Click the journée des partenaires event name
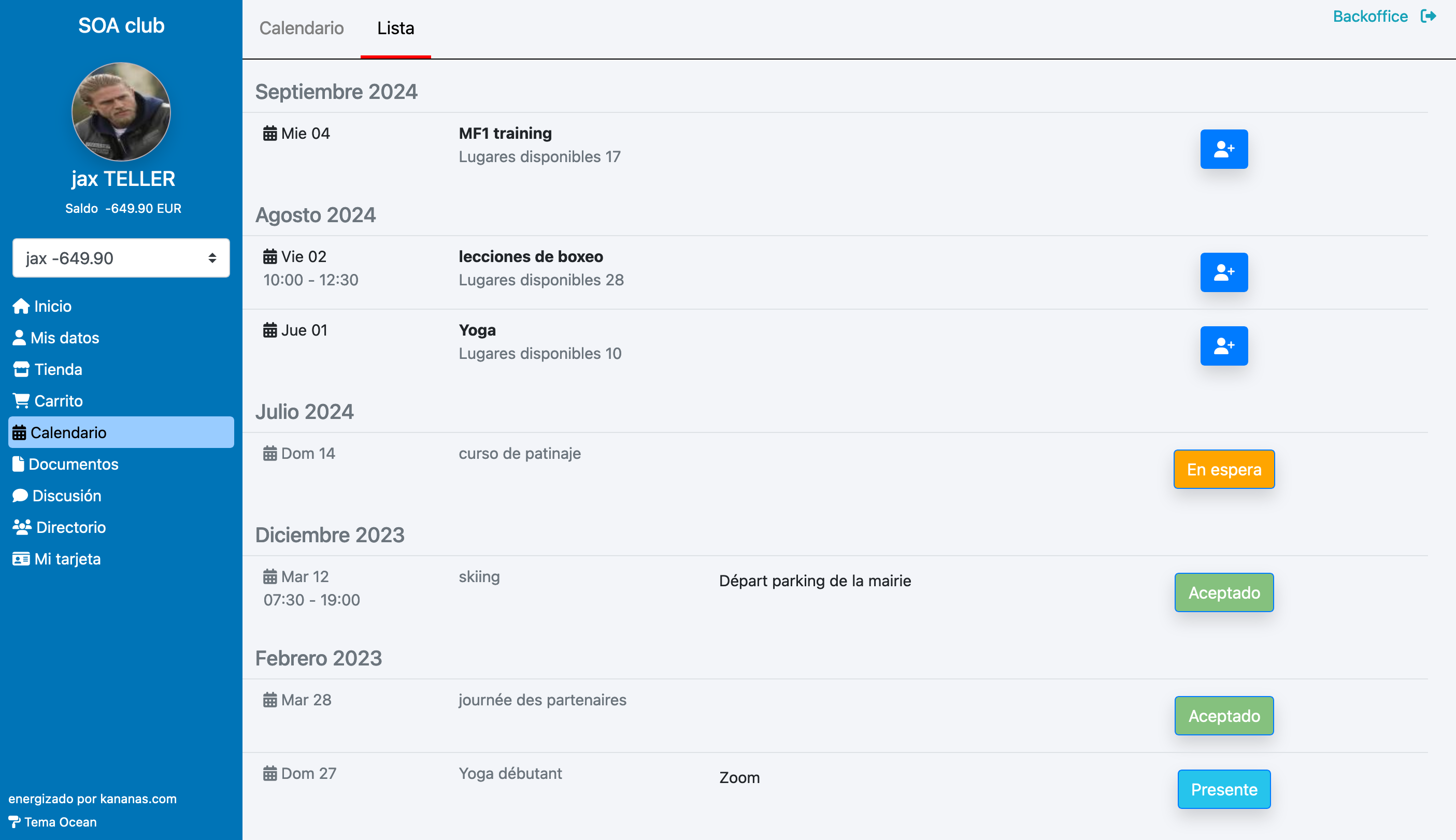This screenshot has width=1456, height=840. click(x=543, y=700)
